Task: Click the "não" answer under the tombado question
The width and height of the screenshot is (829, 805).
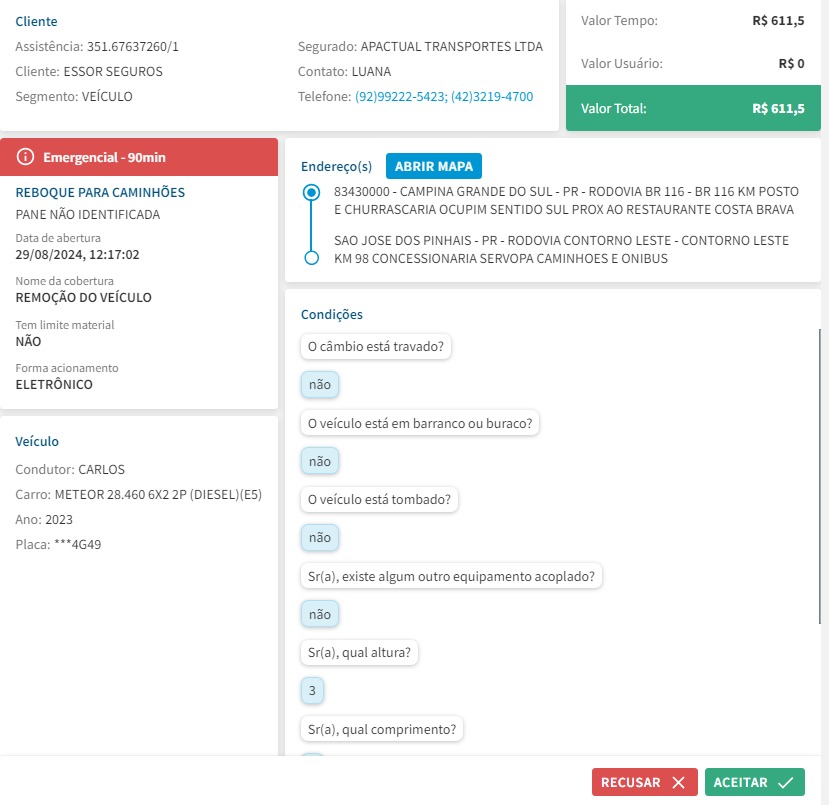Action: [x=320, y=537]
